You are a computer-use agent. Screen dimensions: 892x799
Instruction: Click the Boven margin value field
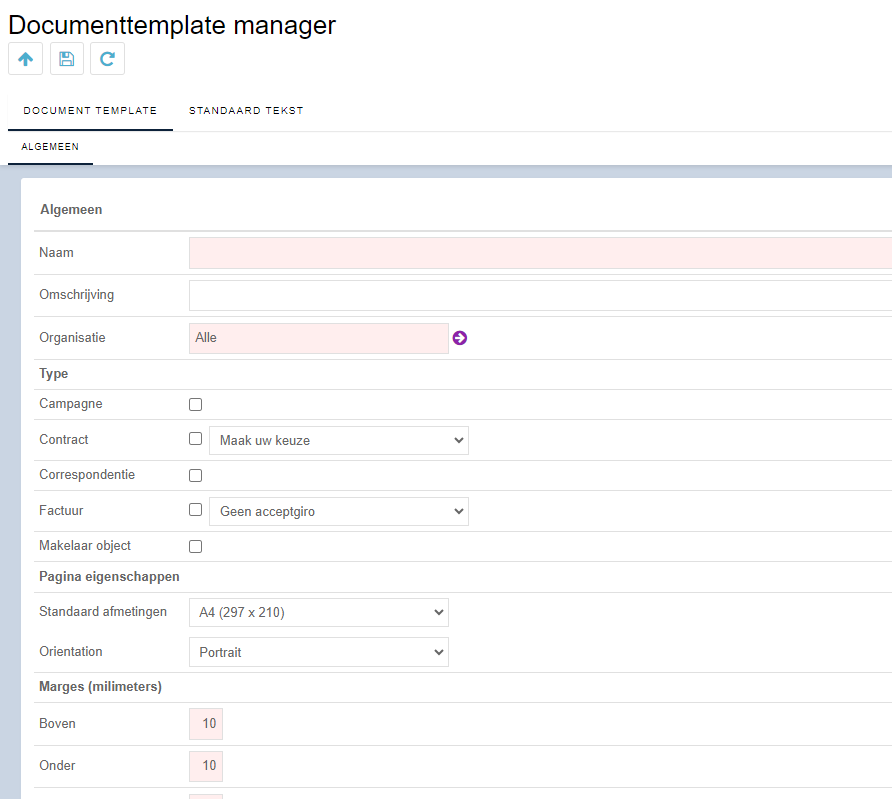coord(206,724)
